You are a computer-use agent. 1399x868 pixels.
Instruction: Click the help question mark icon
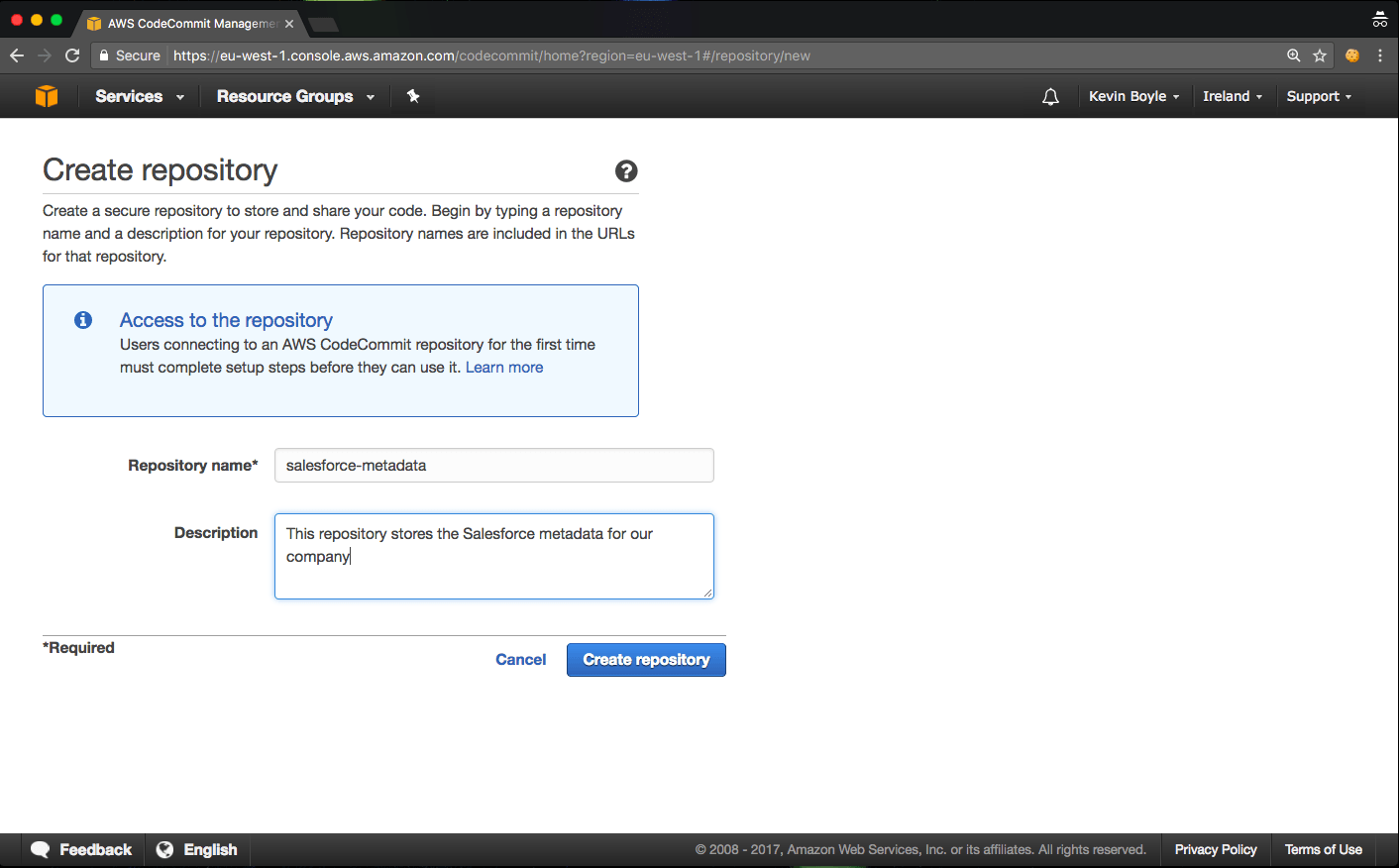coord(626,170)
